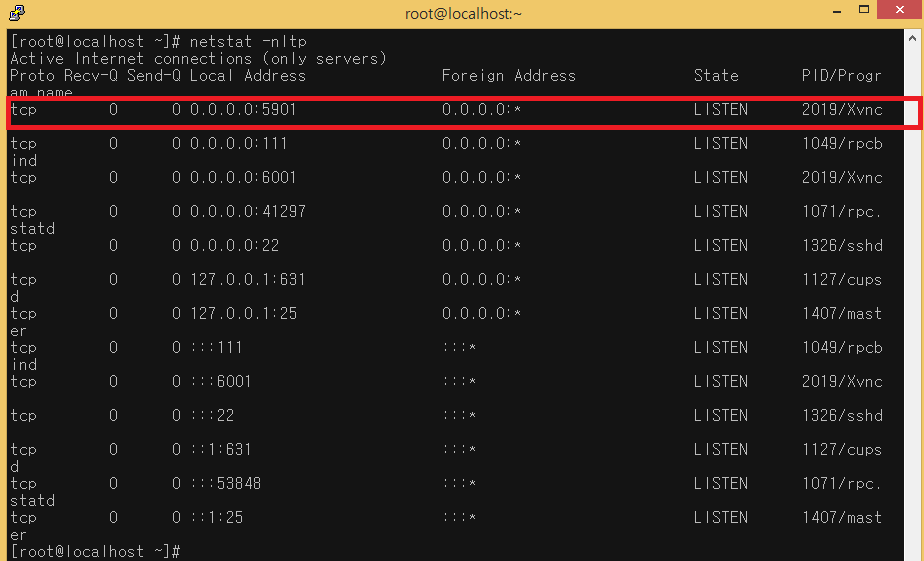Click the terminal vertical scrollbar track
924x561 pixels.
[x=912, y=300]
